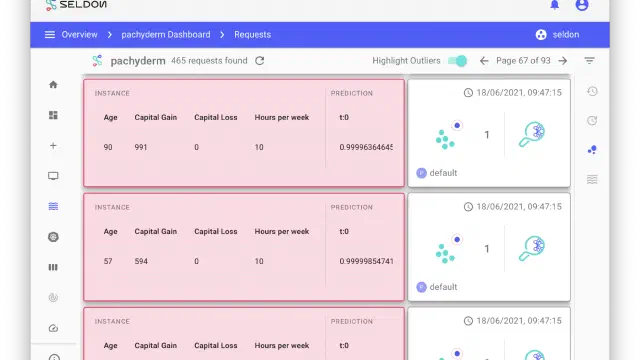Open the filter options icon

(x=589, y=61)
